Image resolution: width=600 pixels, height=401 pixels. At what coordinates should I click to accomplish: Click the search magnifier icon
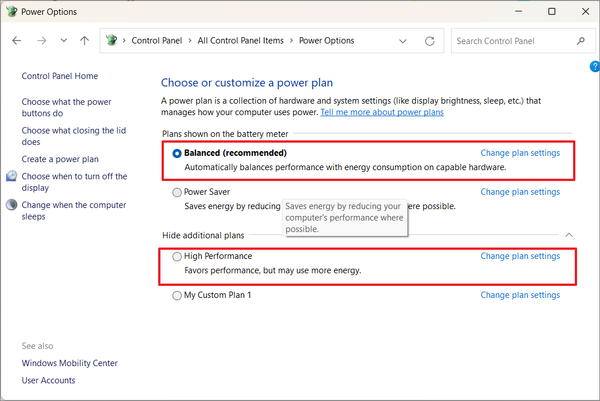tap(580, 41)
